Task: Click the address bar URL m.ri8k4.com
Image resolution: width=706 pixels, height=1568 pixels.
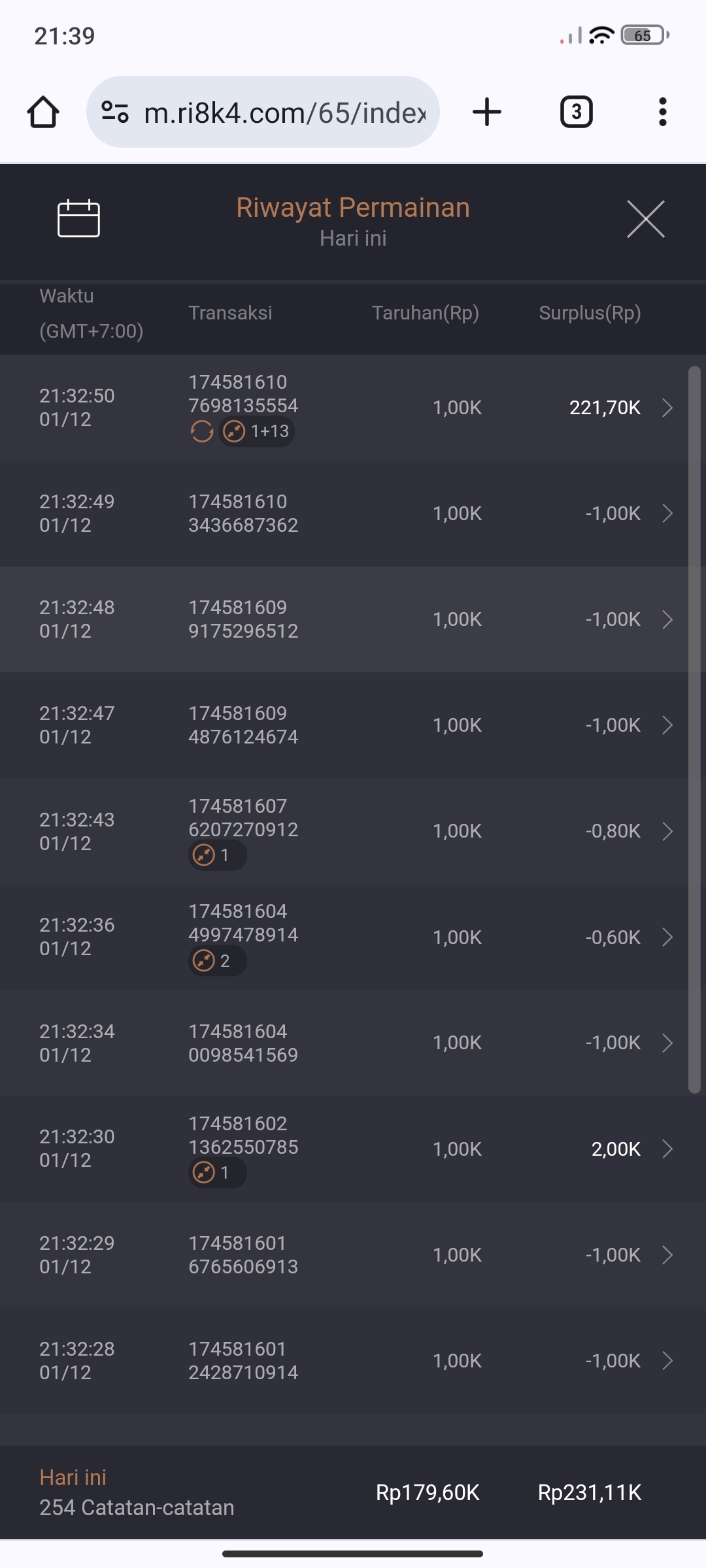Action: [284, 112]
